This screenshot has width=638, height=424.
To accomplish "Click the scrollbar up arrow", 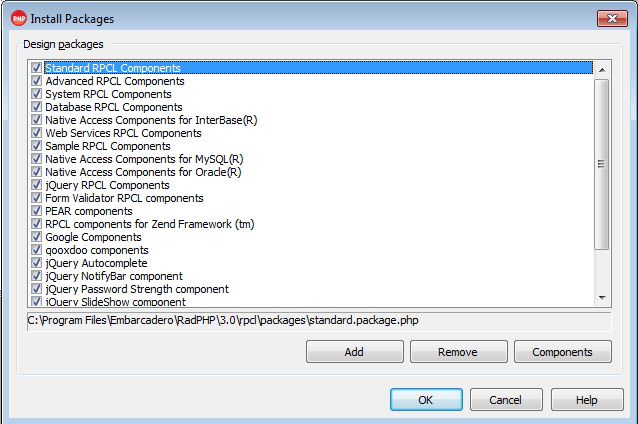I will pyautogui.click(x=602, y=70).
